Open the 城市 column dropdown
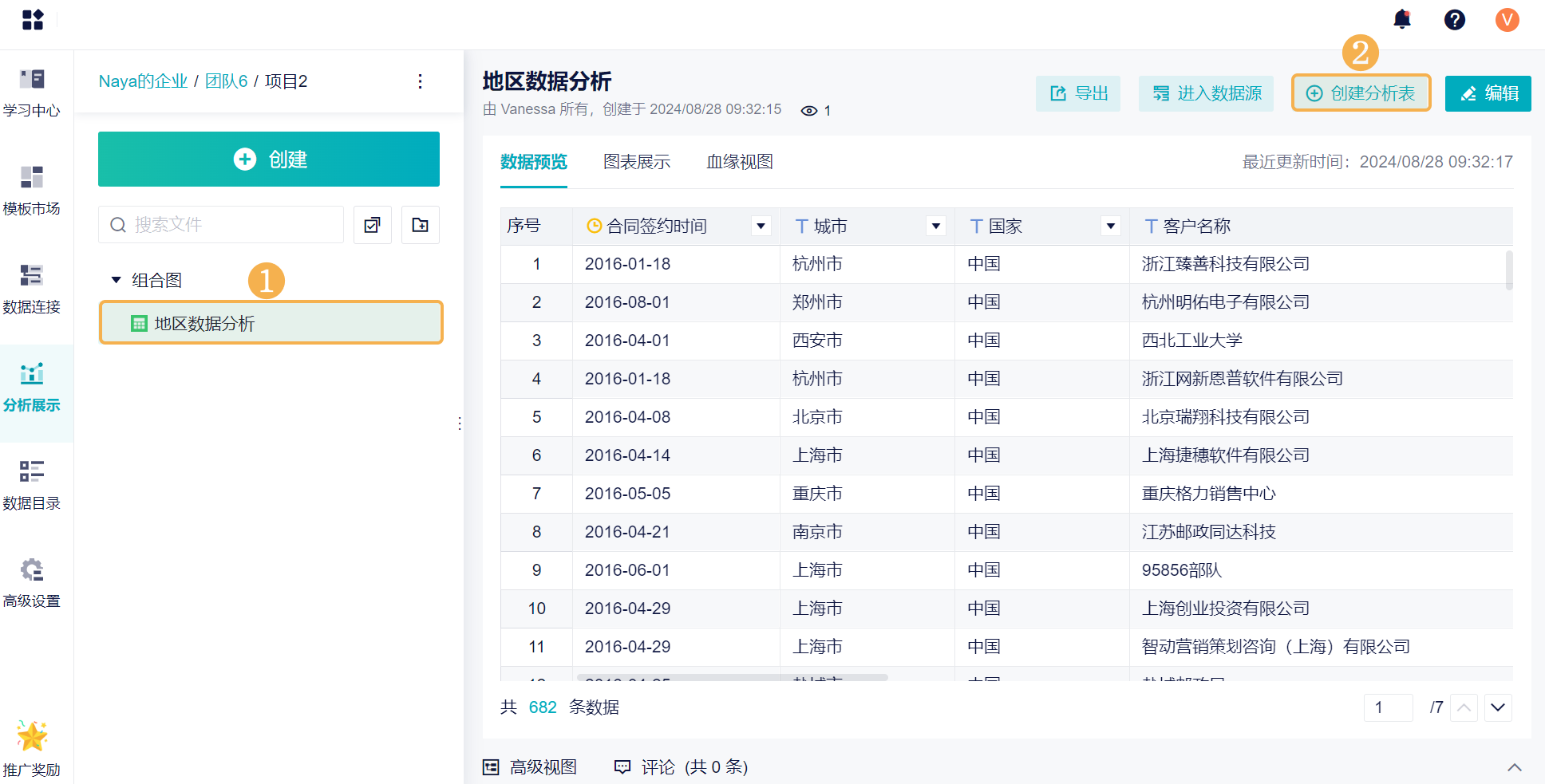This screenshot has height=784, width=1545. pos(936,226)
